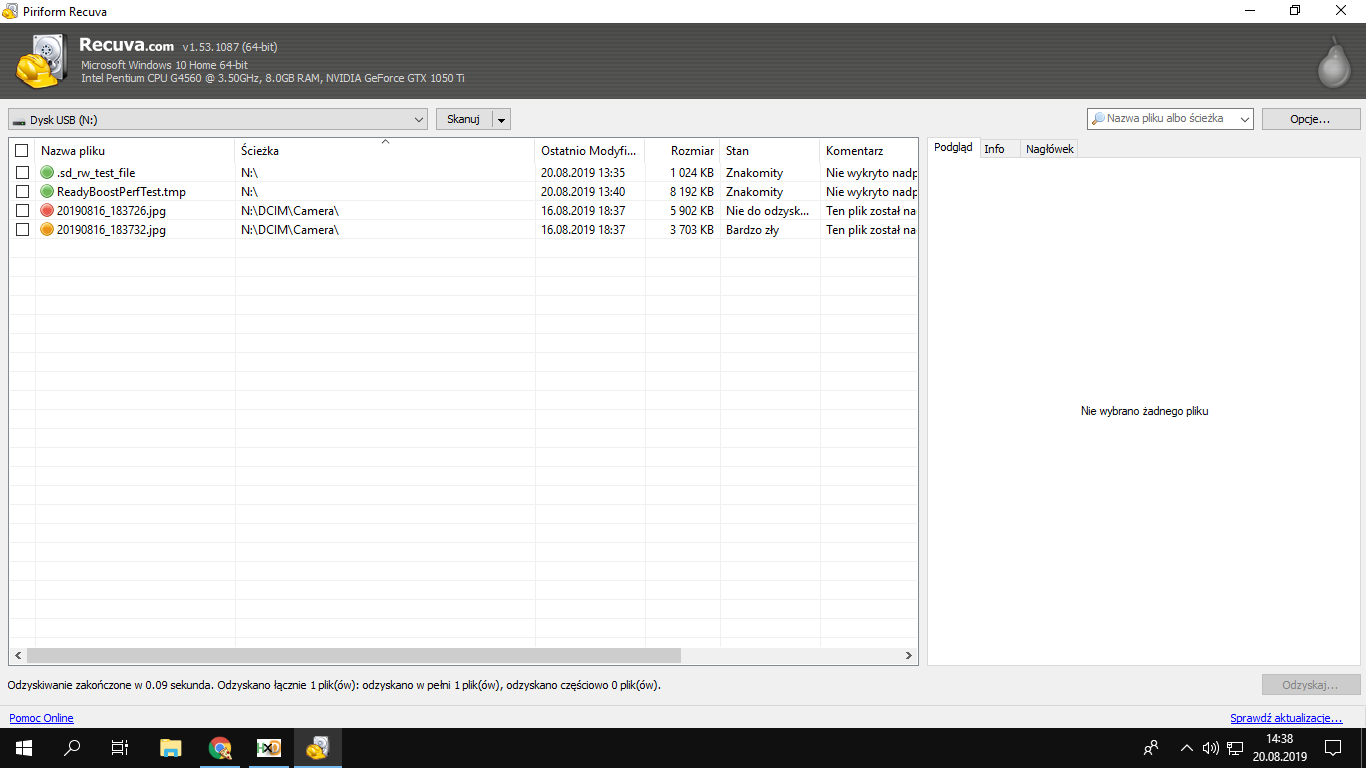This screenshot has width=1366, height=768.
Task: Click the Odzyskaj... button
Action: (x=1311, y=685)
